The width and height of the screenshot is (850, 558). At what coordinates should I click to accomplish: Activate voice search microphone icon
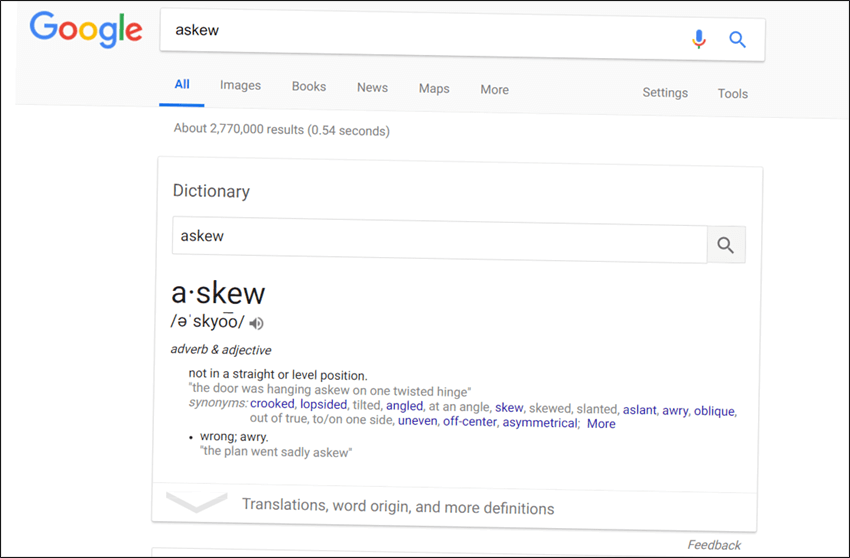(x=699, y=39)
